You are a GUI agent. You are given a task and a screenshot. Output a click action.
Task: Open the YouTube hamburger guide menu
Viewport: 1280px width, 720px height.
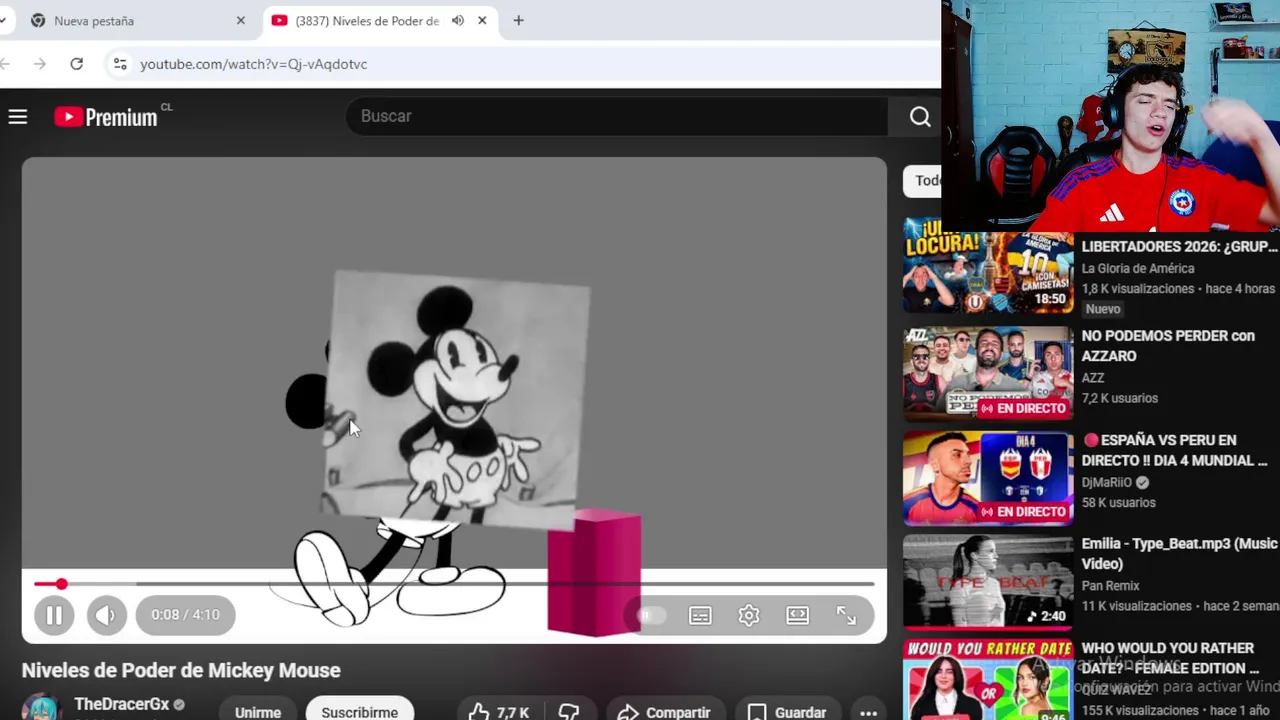pos(17,117)
